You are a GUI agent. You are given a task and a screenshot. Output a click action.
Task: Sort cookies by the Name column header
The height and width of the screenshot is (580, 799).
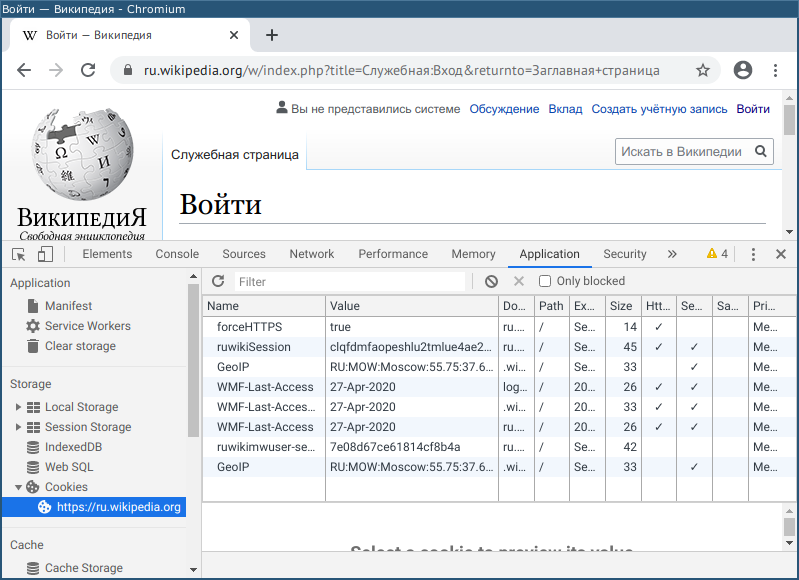click(264, 306)
